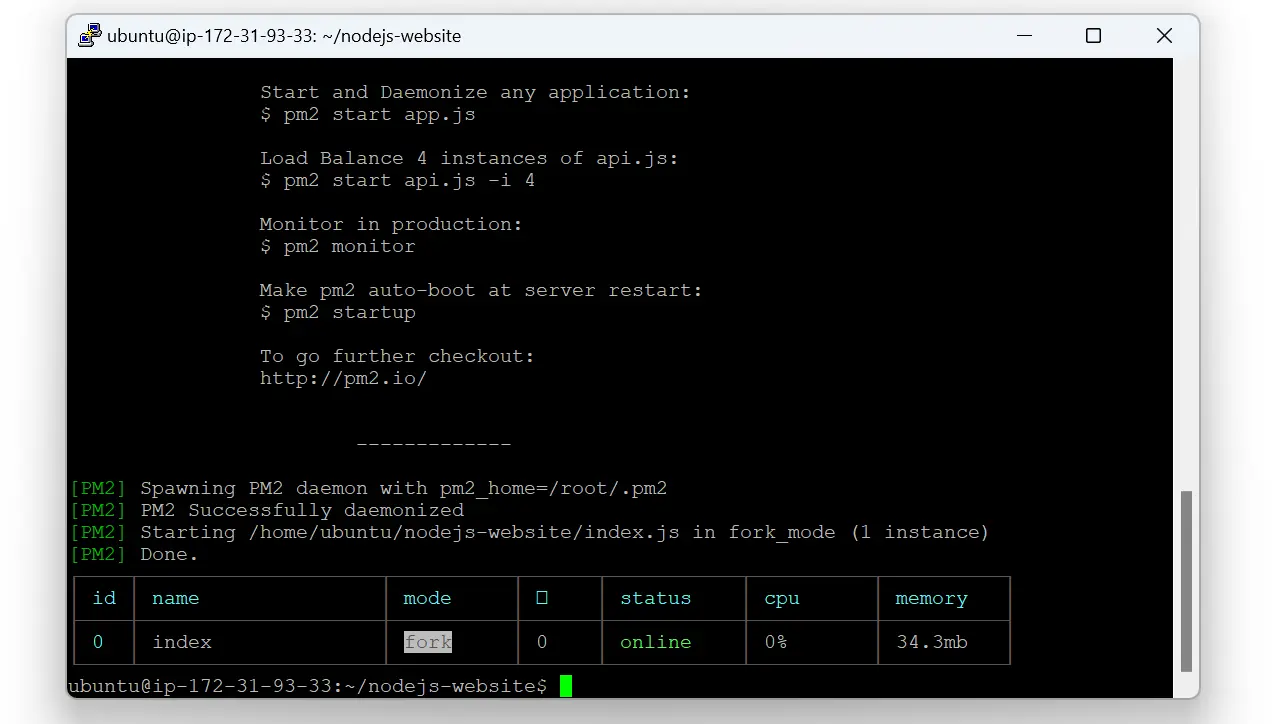This screenshot has height=724, width=1284.
Task: Click the 'id' column header
Action: (x=104, y=598)
